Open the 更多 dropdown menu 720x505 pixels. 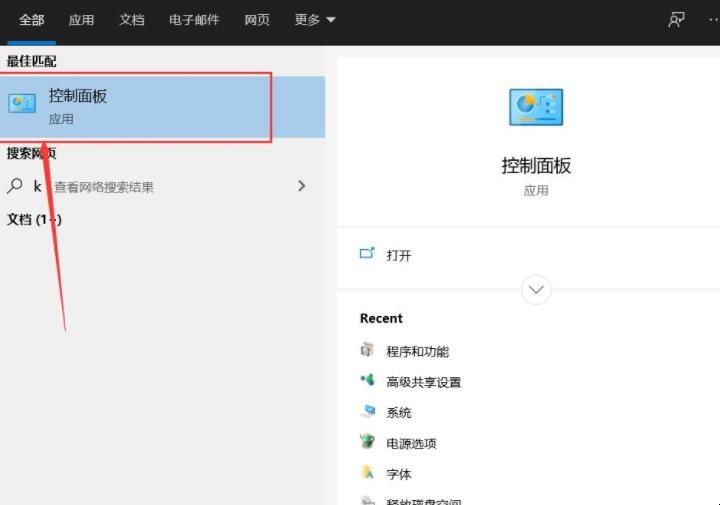click(x=315, y=20)
